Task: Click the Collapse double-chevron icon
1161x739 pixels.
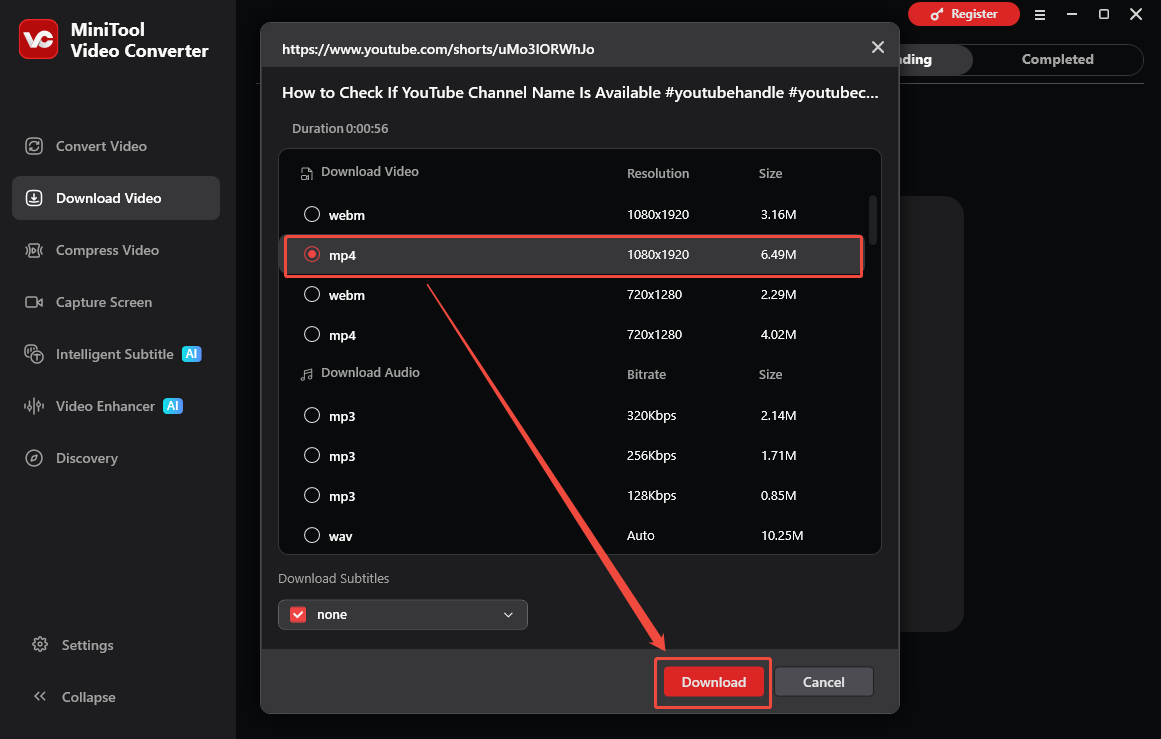Action: click(40, 696)
